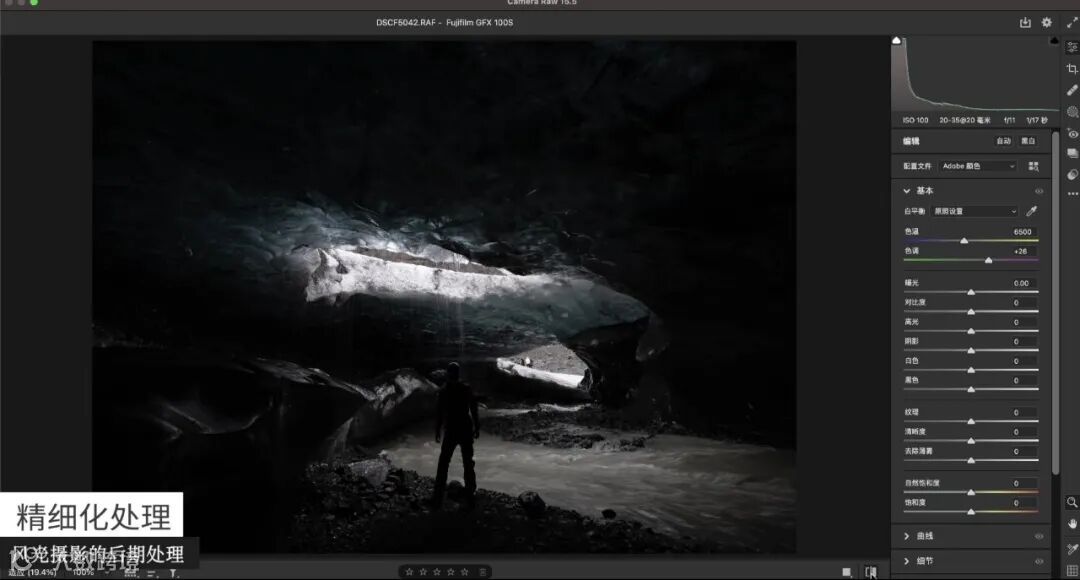
Task: Select the Red Eye removal tool
Action: click(1072, 133)
